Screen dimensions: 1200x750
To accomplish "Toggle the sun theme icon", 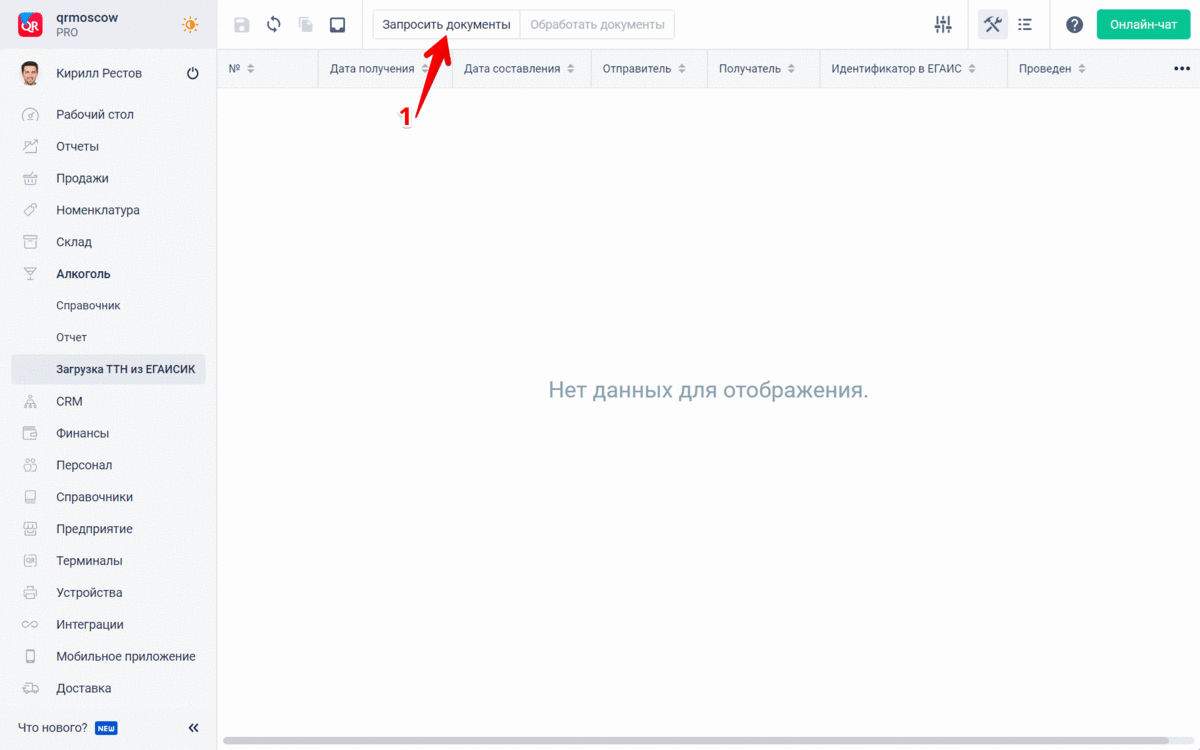I will (x=190, y=25).
